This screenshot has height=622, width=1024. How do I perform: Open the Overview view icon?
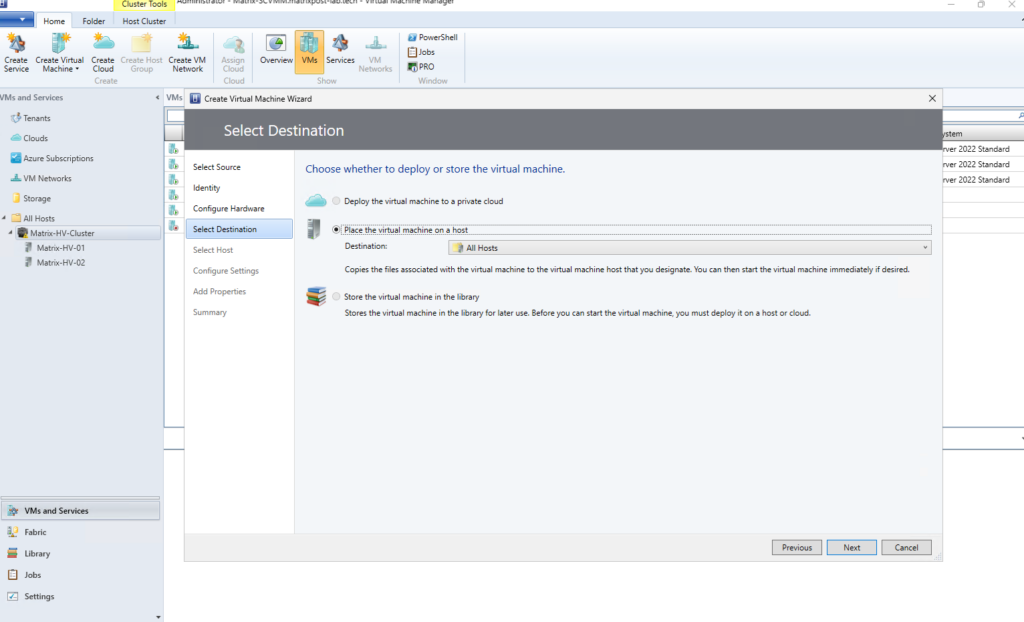click(276, 50)
